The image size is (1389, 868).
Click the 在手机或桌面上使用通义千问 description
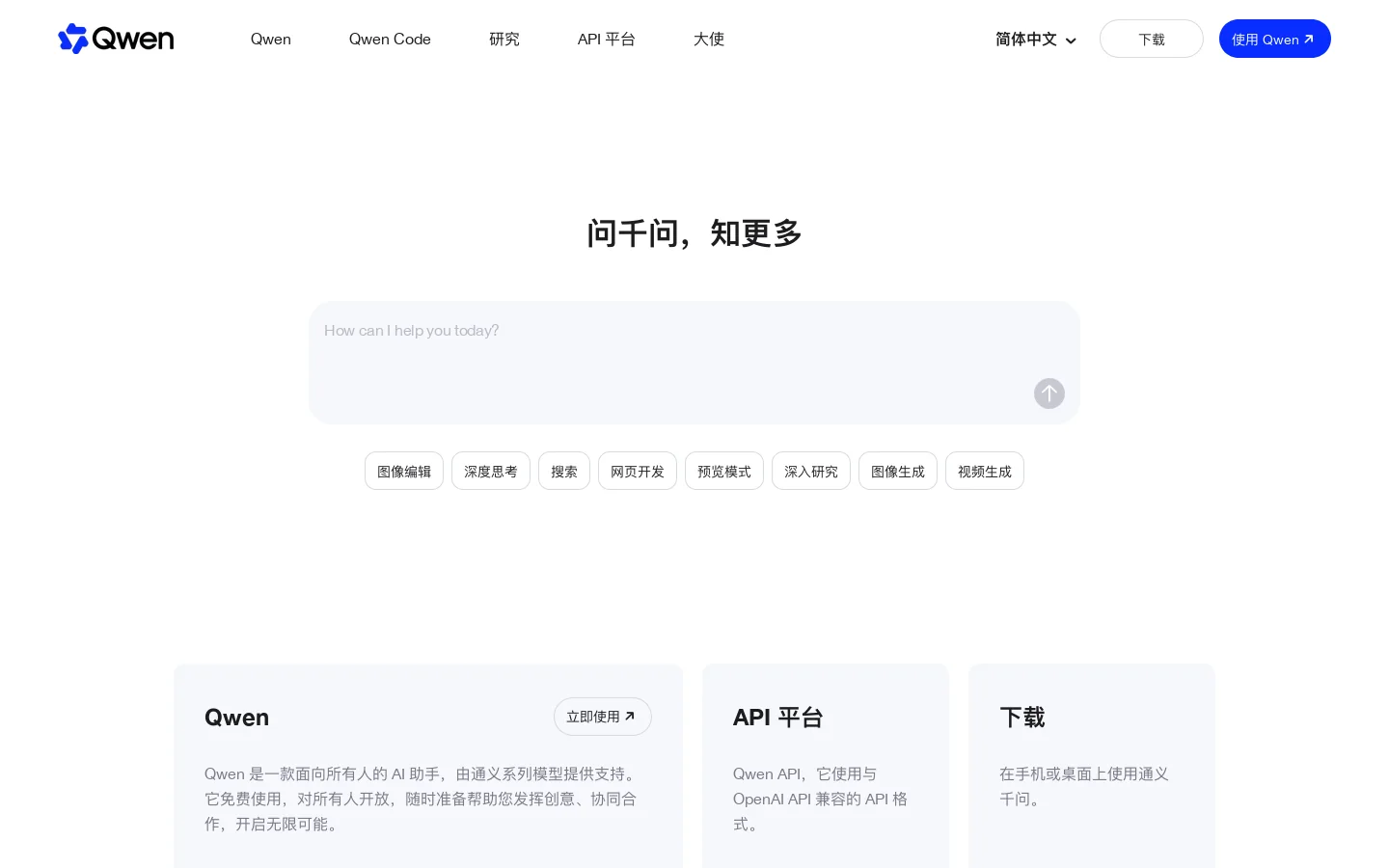point(1084,786)
